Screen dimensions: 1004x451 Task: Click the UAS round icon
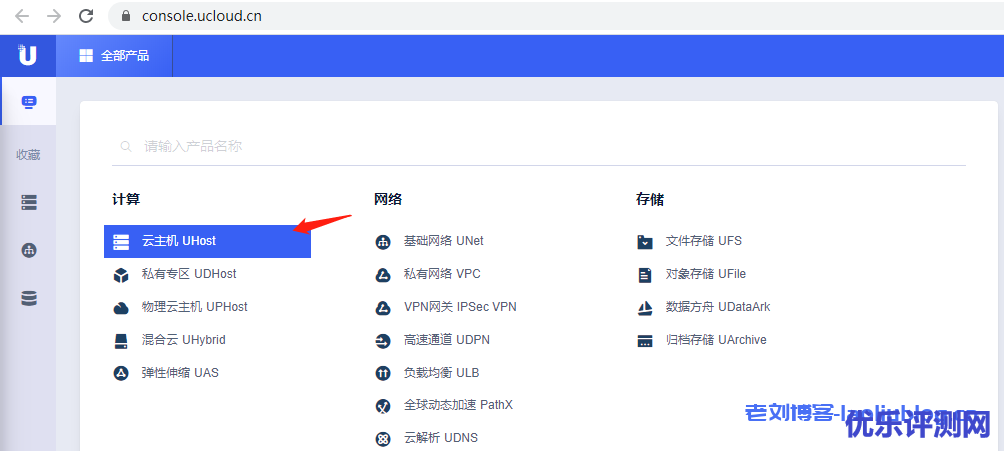[121, 373]
